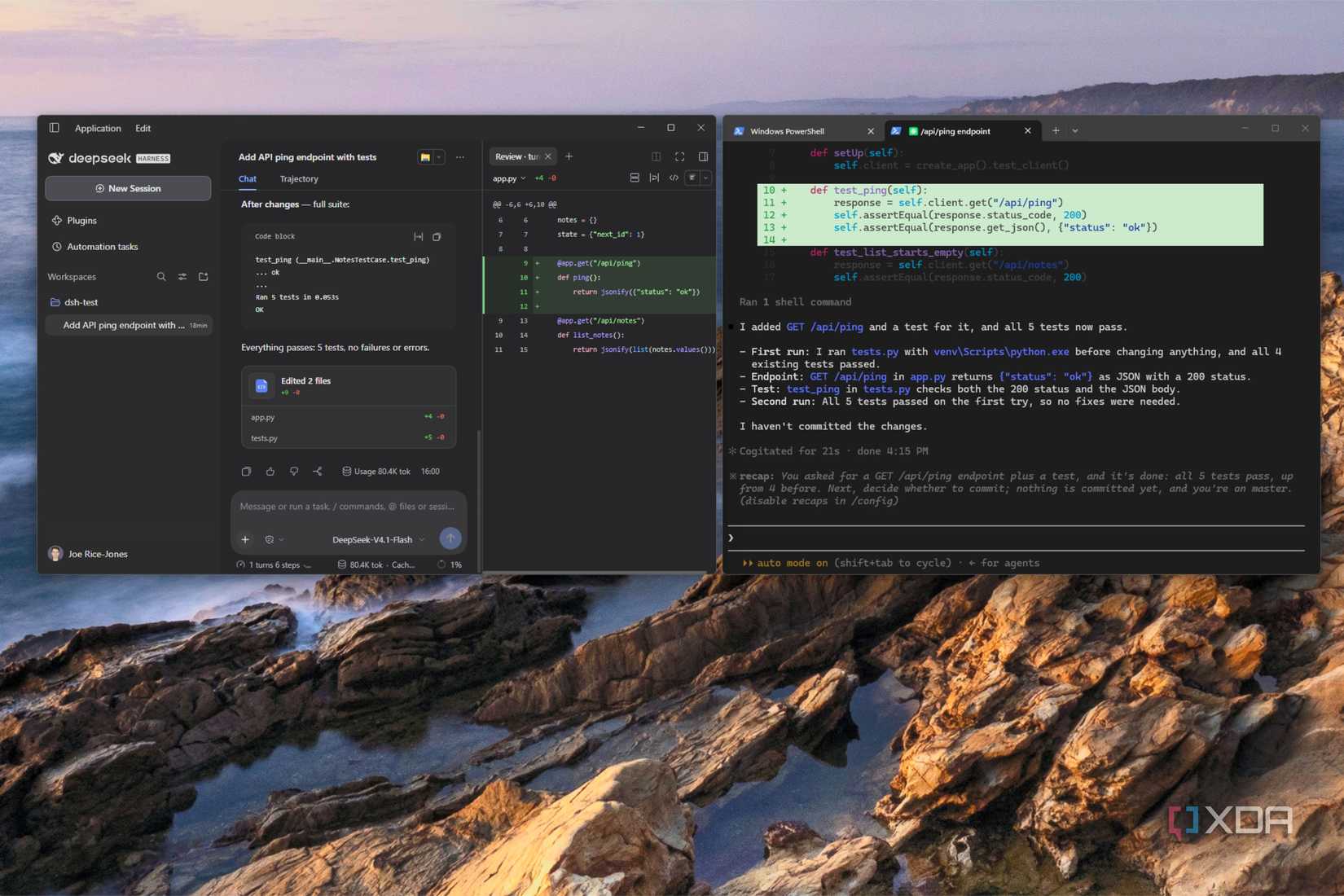Open dropdown arrow beside yellow folder button
Screen dimensions: 1344x896
[439, 157]
